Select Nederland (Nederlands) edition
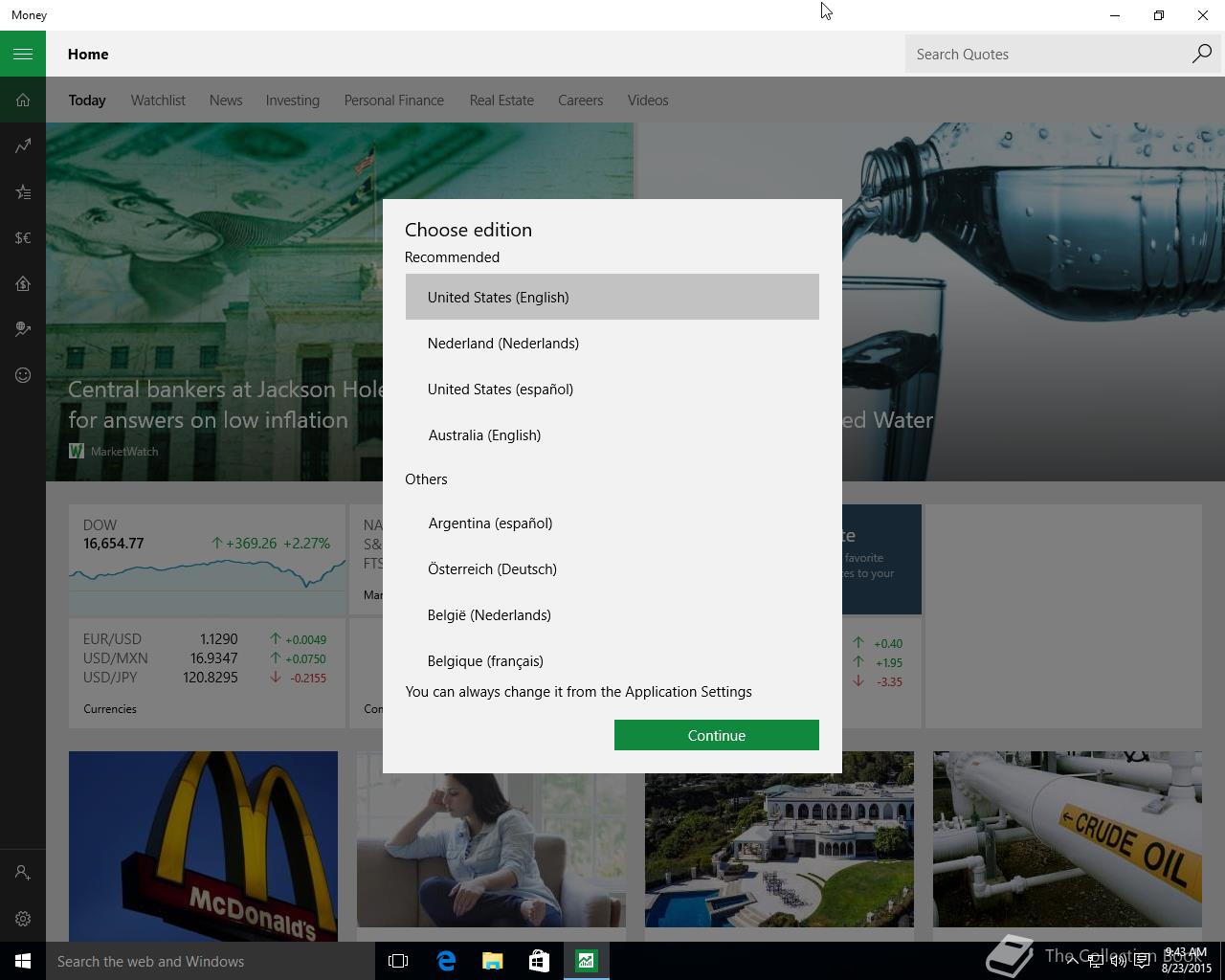This screenshot has height=980, width=1225. 612,343
